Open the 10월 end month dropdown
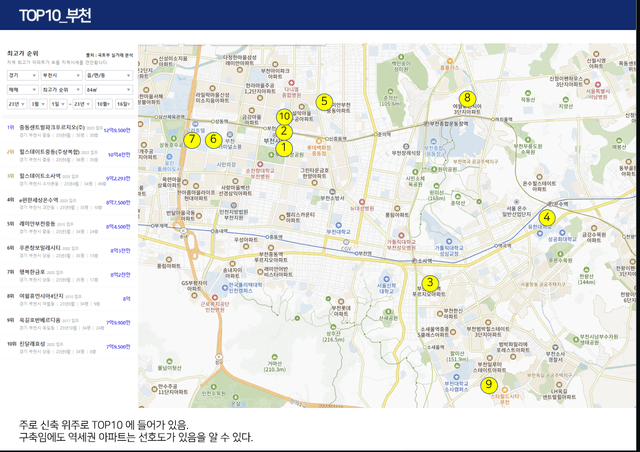 point(104,104)
